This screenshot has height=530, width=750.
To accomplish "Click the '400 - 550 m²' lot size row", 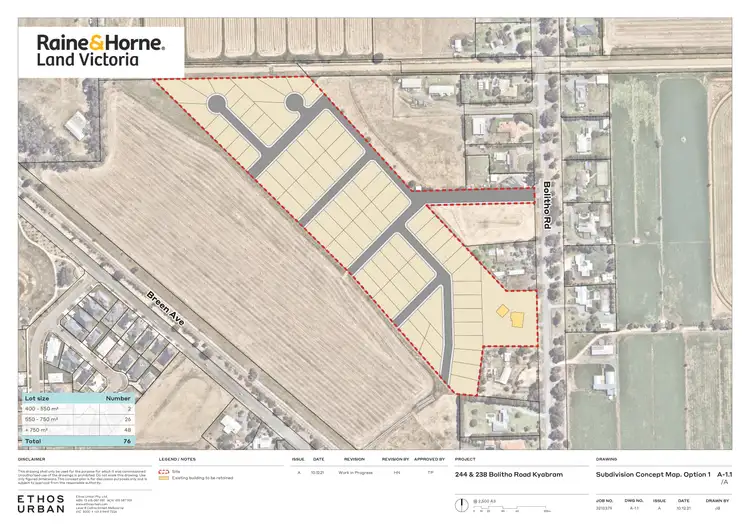I will [x=78, y=409].
